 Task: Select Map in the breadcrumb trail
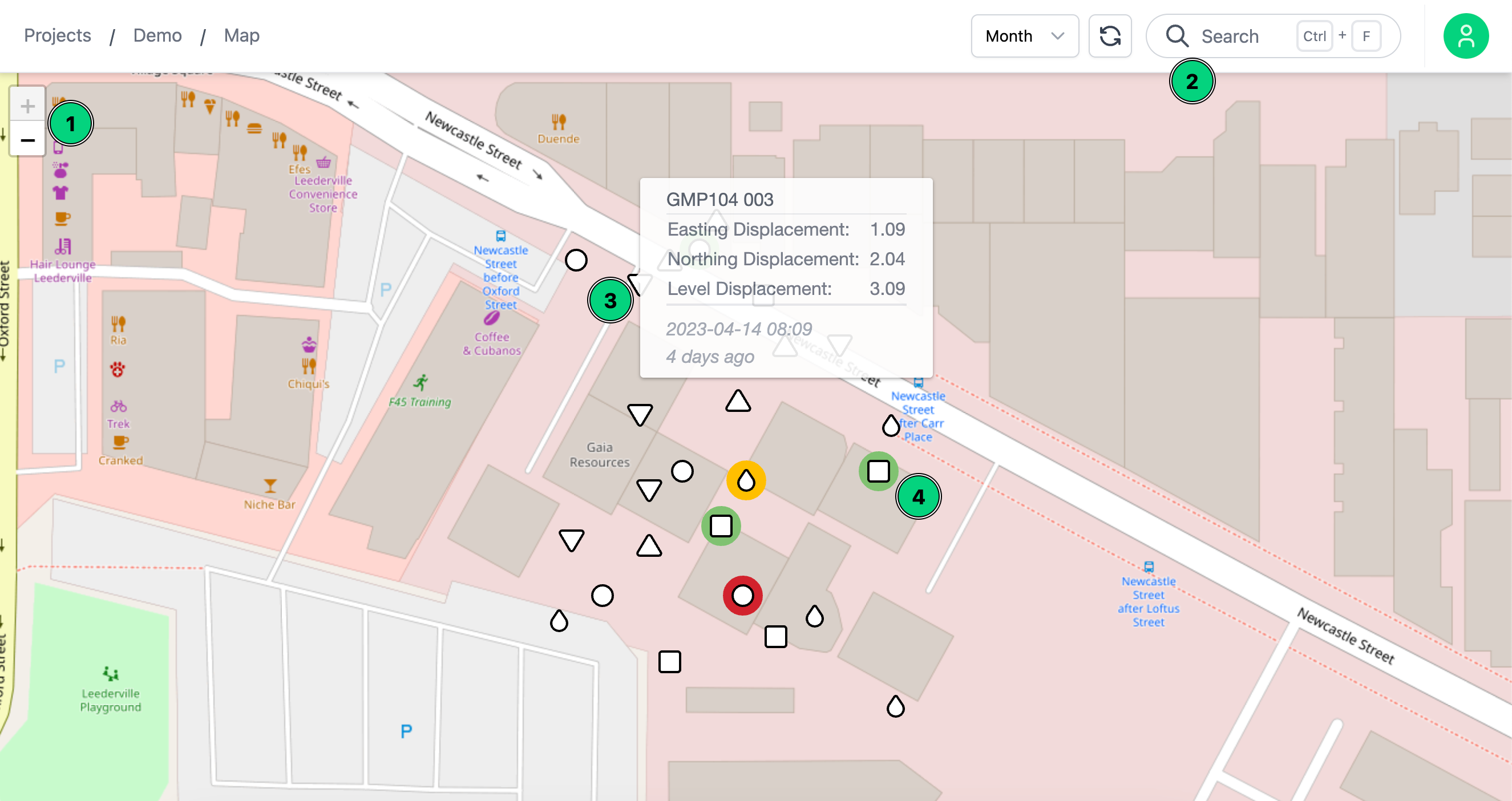(x=241, y=35)
